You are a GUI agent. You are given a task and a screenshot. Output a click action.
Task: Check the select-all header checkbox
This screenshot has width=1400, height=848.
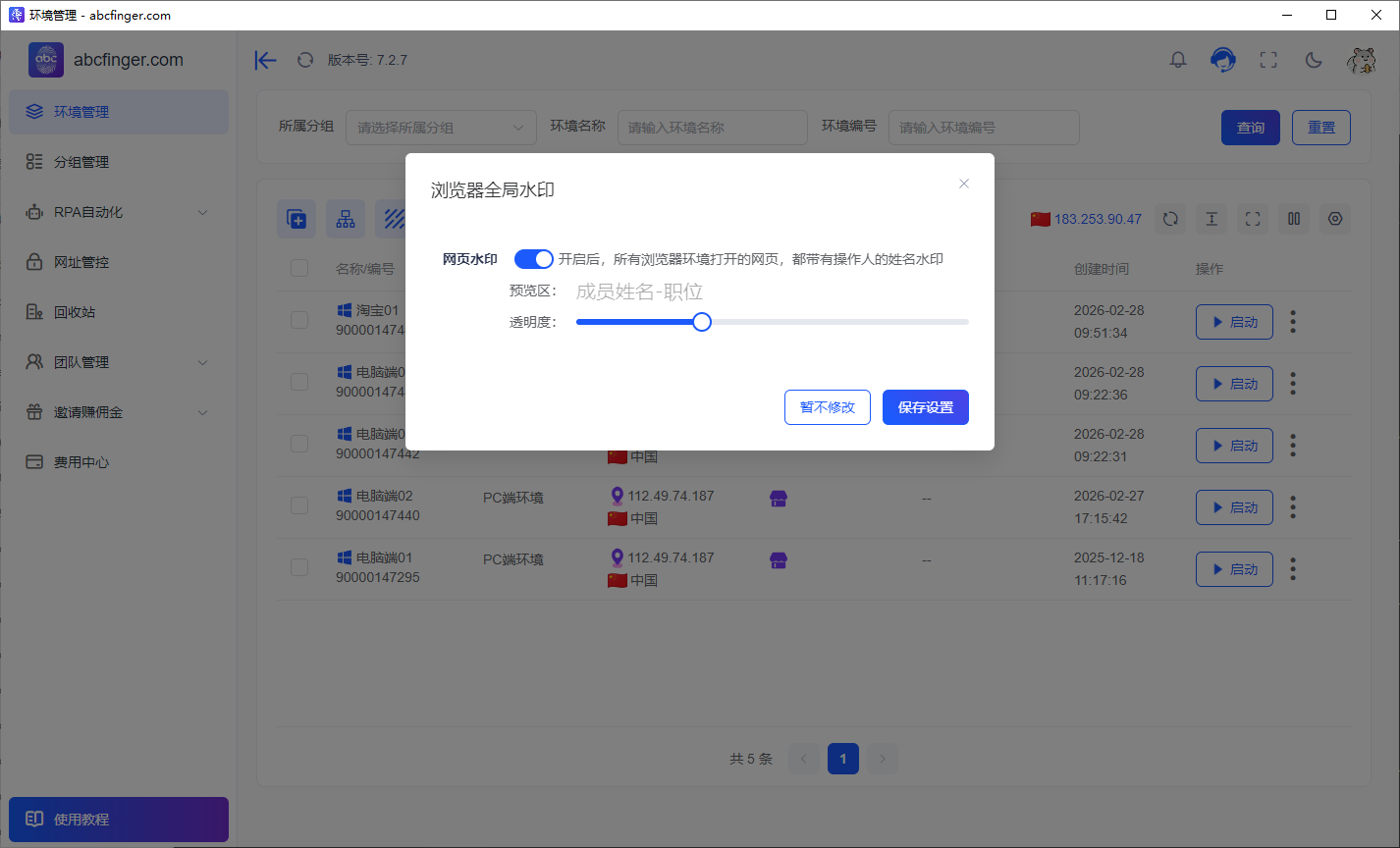(299, 269)
